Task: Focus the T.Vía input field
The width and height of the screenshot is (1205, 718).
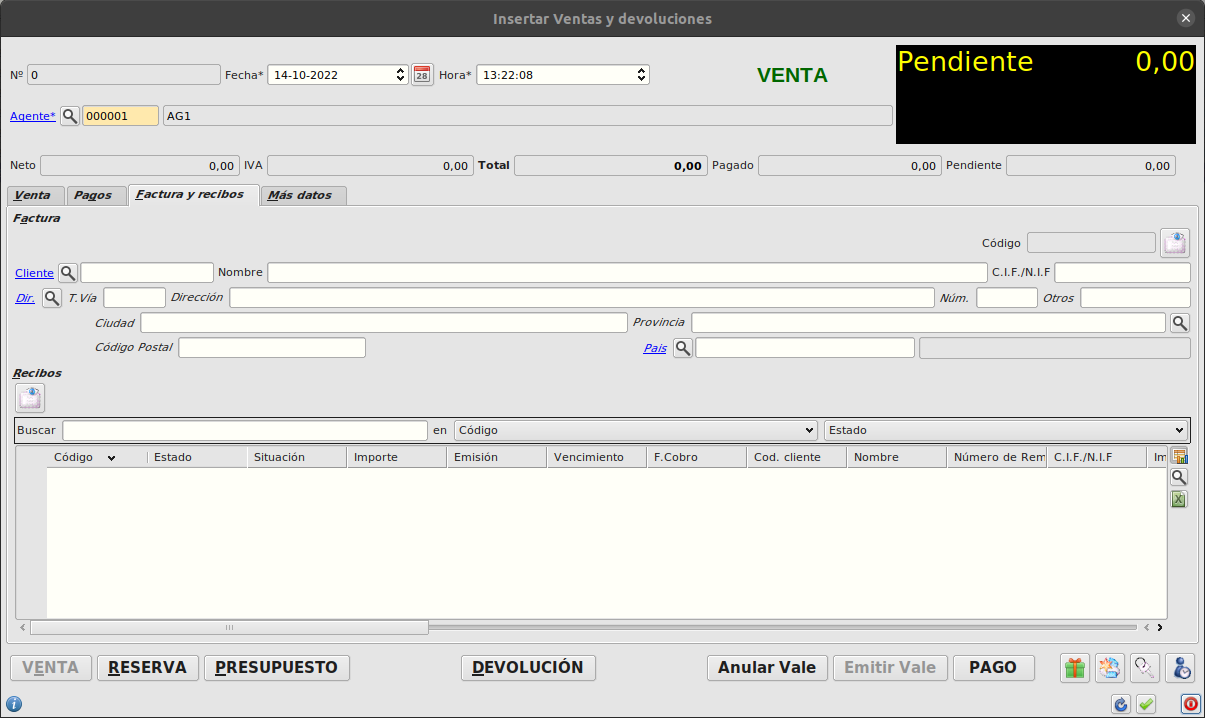Action: point(134,298)
